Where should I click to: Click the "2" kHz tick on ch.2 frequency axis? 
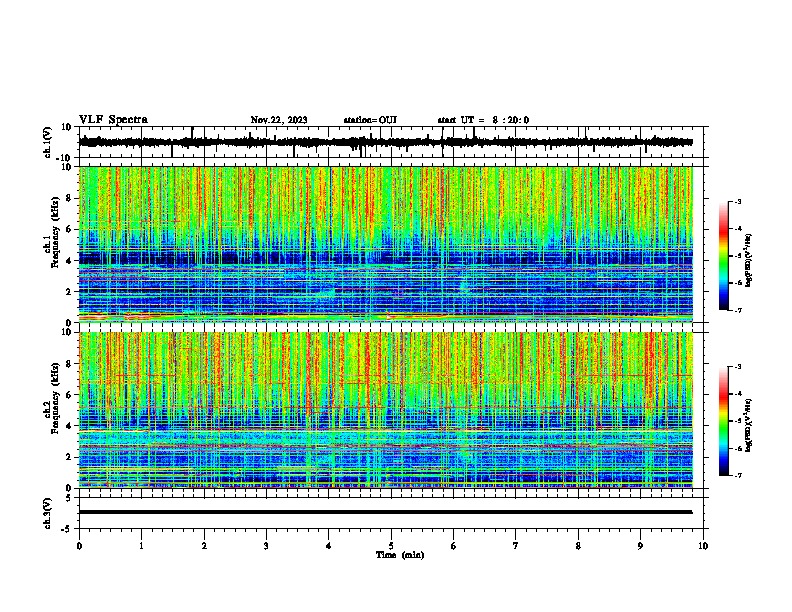69,457
